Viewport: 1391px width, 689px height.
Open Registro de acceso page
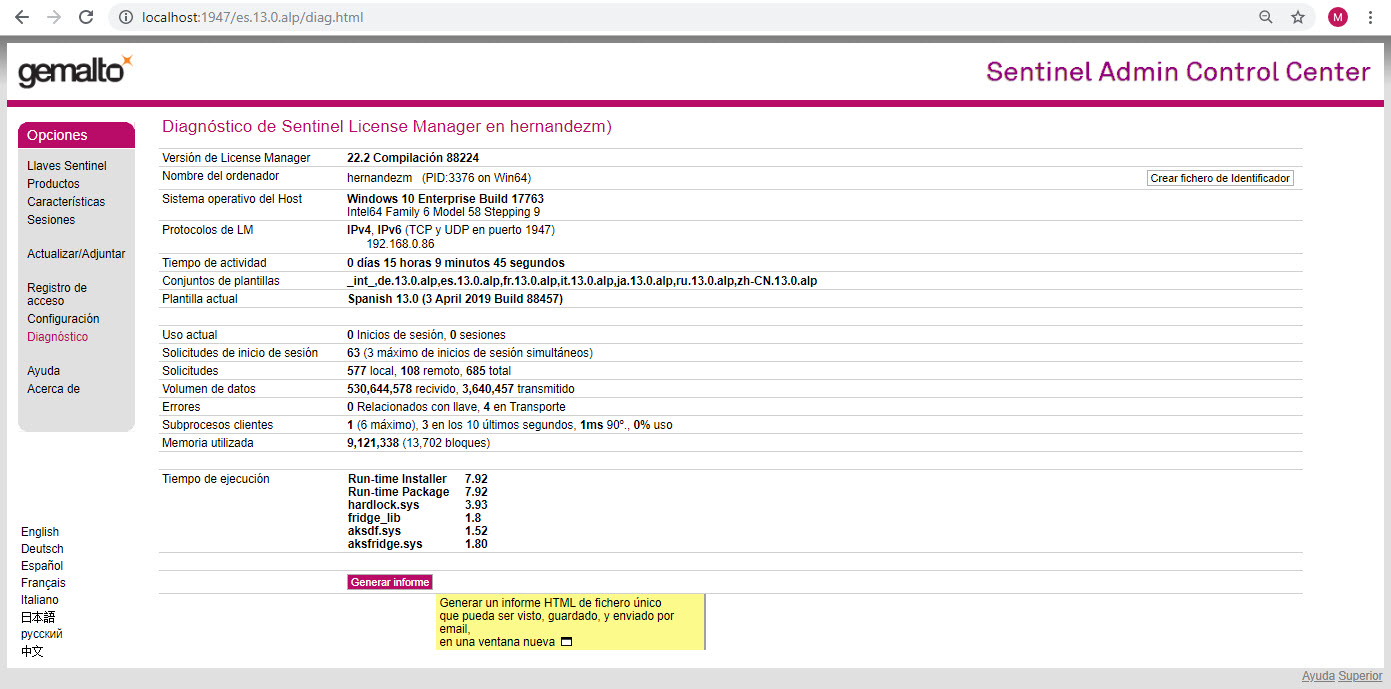57,294
